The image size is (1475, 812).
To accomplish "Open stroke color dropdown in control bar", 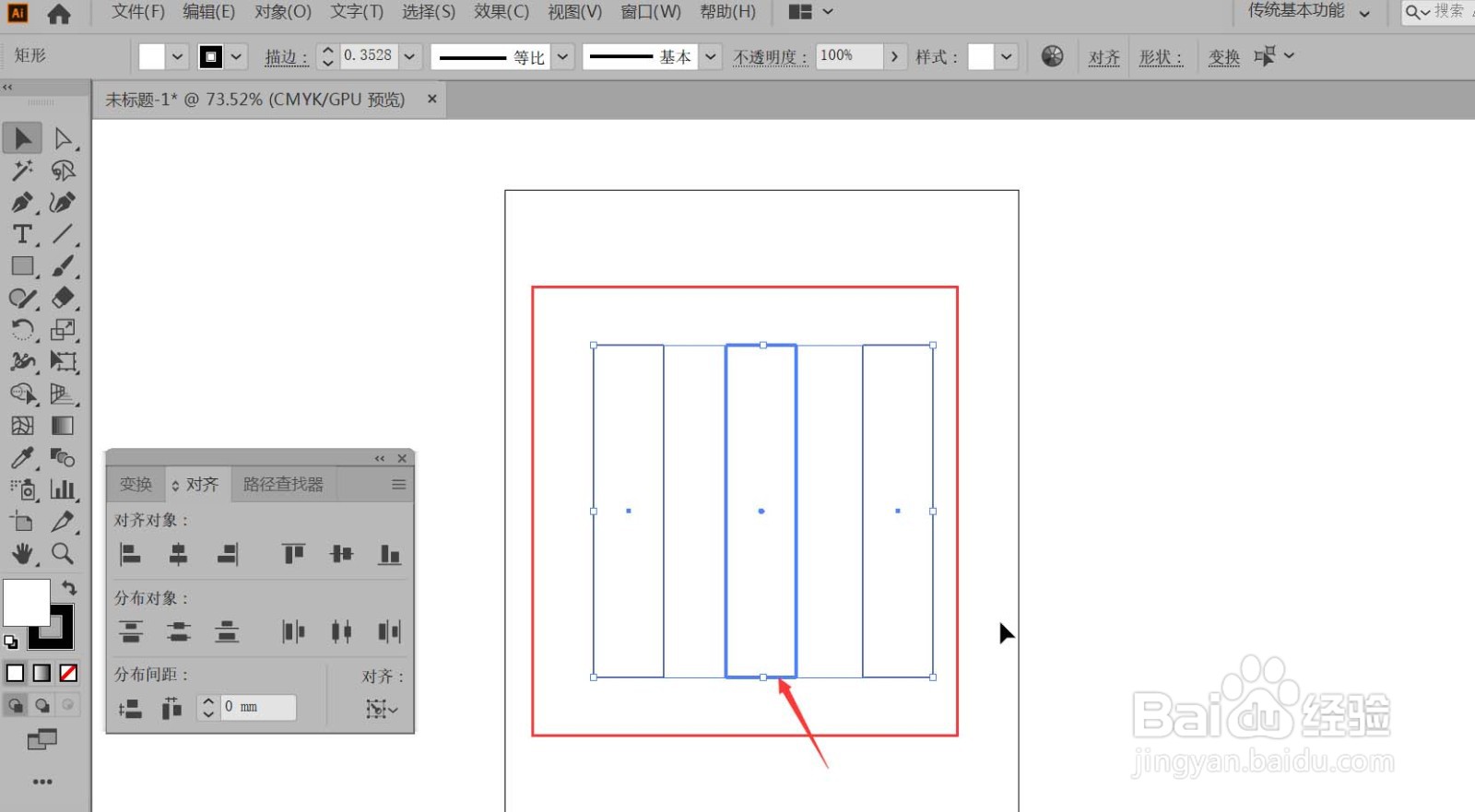I will click(x=237, y=56).
